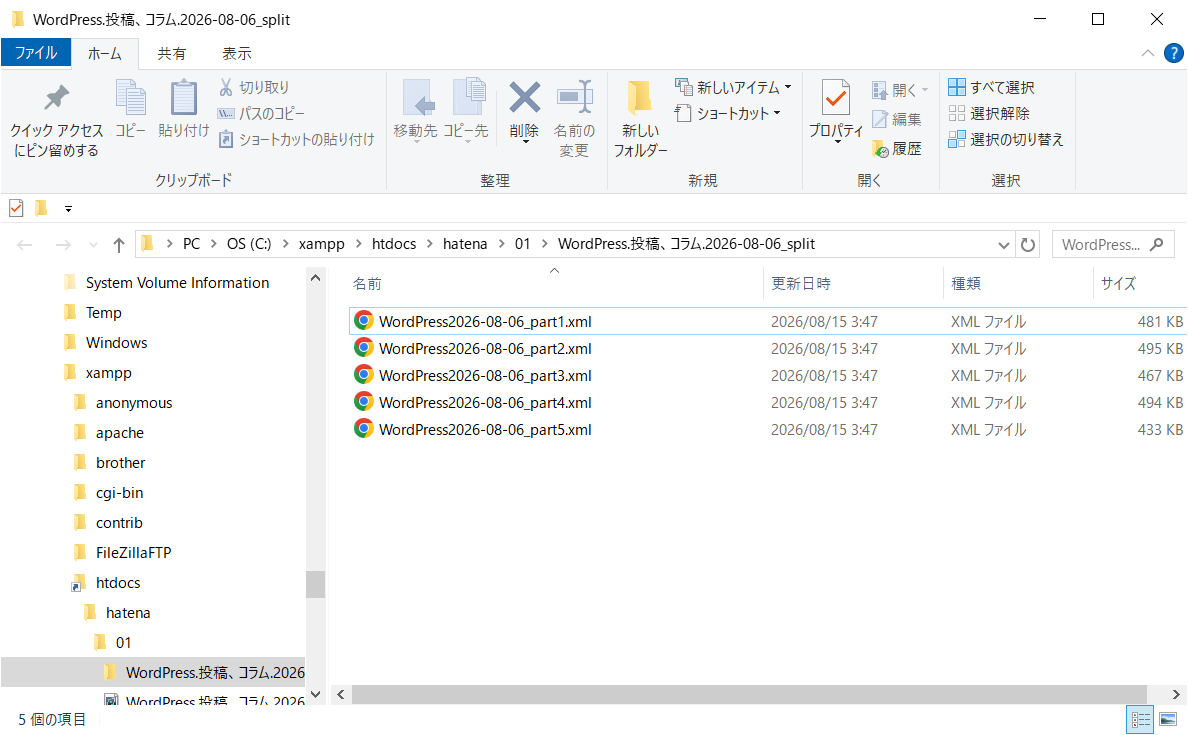Viewport: 1188px width, 735px height.
Task: Go up one folder level
Action: tap(119, 245)
